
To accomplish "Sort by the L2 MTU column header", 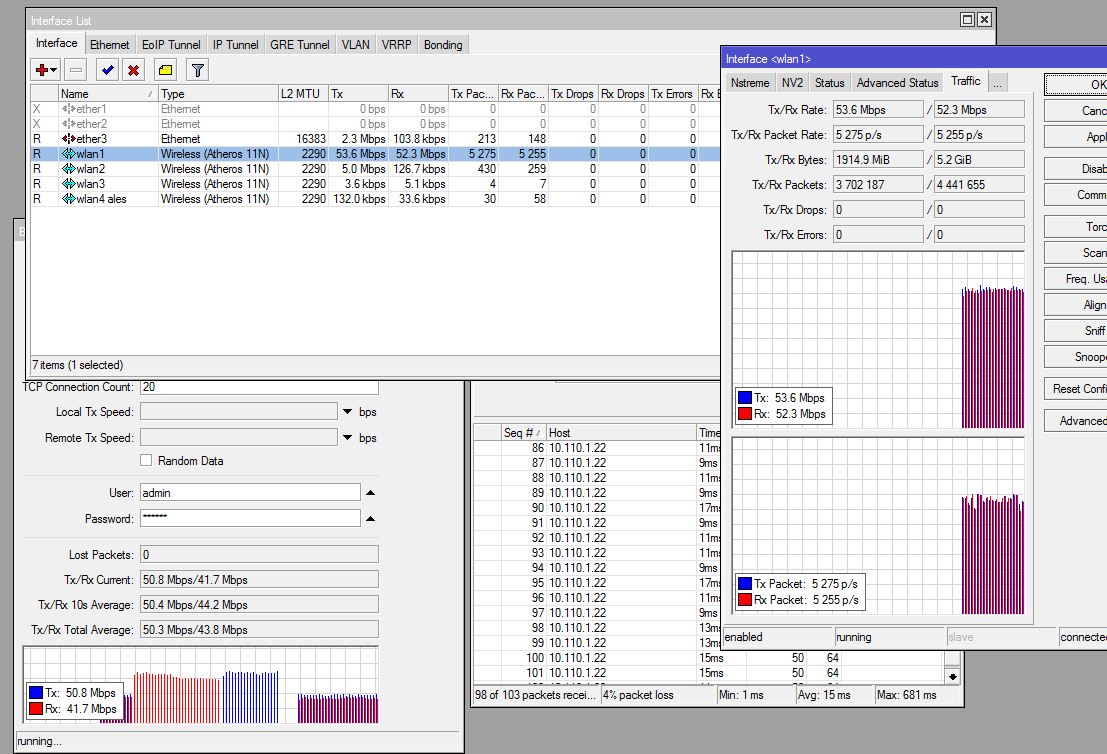I will [303, 94].
